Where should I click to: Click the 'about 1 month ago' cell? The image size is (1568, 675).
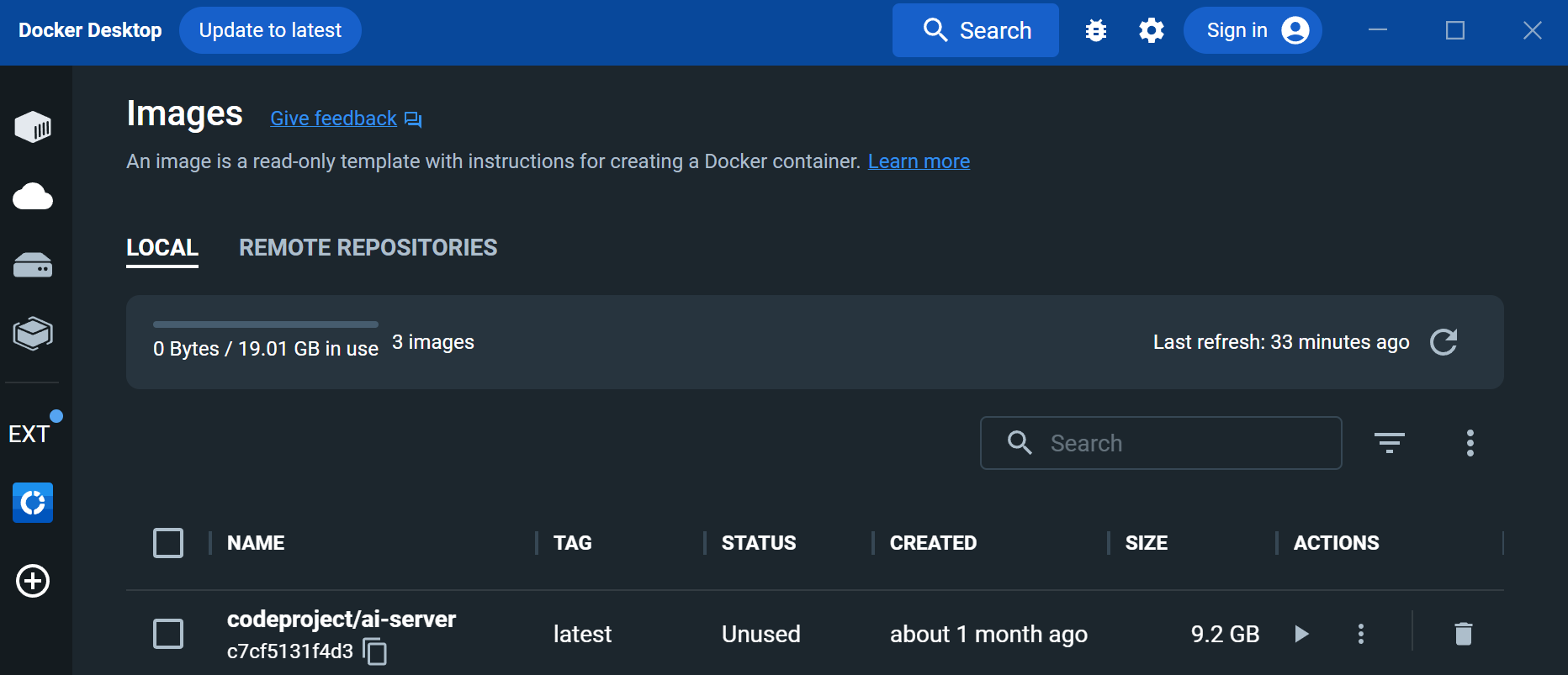989,634
